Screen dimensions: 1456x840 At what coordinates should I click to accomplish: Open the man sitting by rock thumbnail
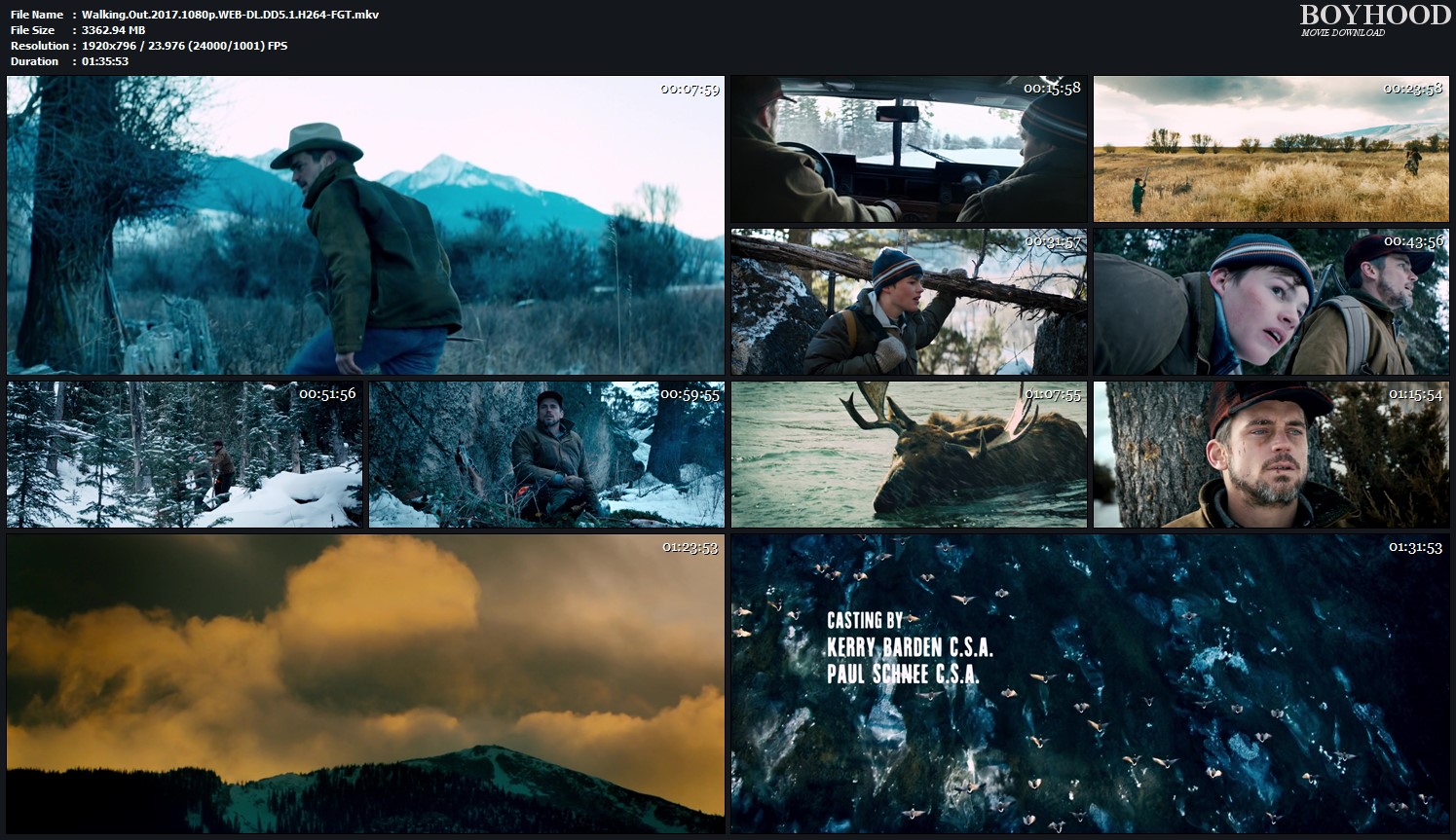click(546, 455)
